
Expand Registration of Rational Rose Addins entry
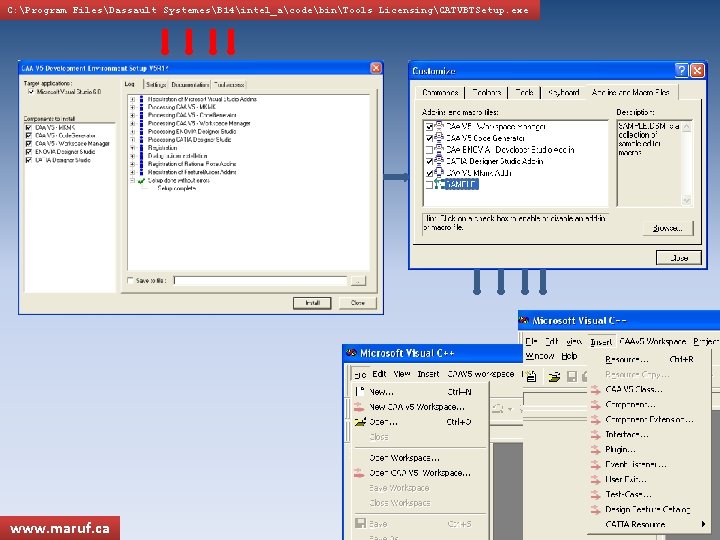pos(133,164)
